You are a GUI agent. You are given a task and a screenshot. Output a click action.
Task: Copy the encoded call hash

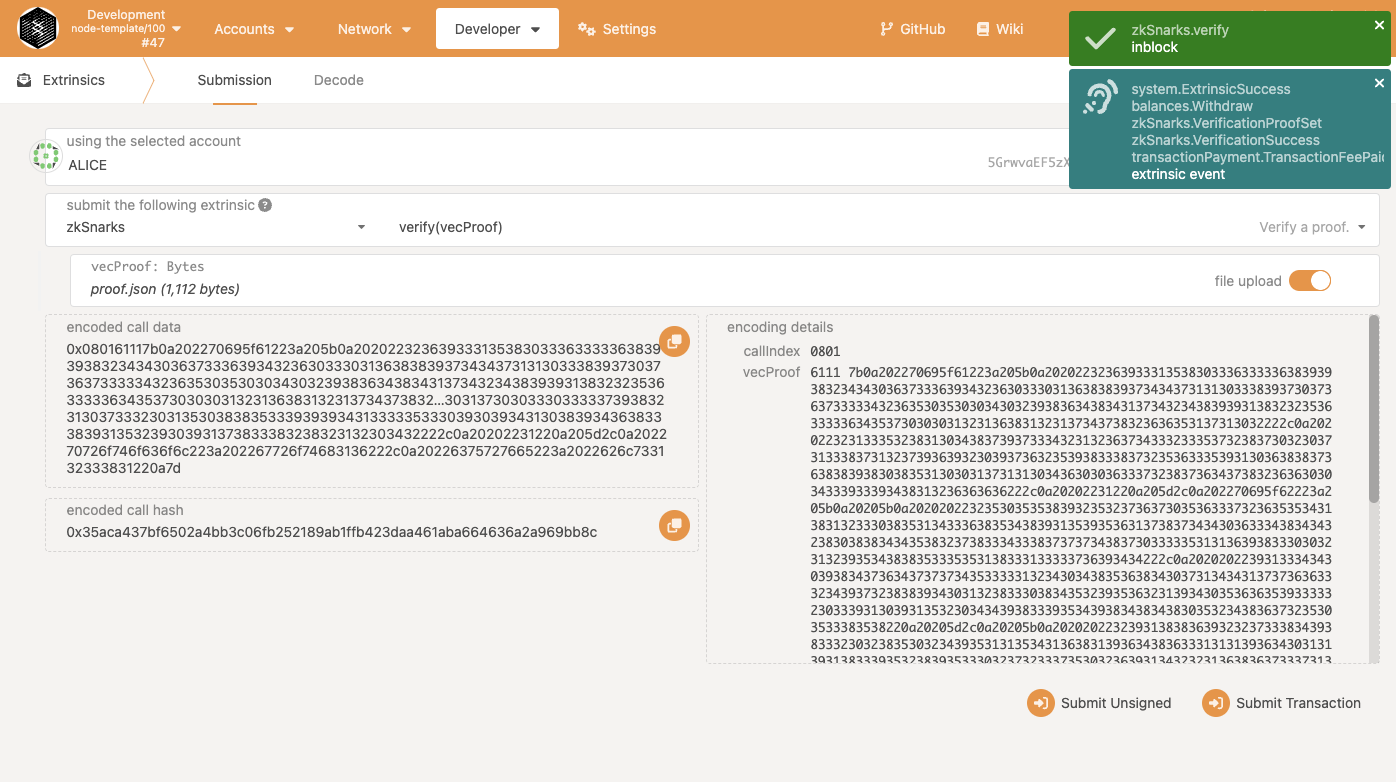tap(674, 525)
